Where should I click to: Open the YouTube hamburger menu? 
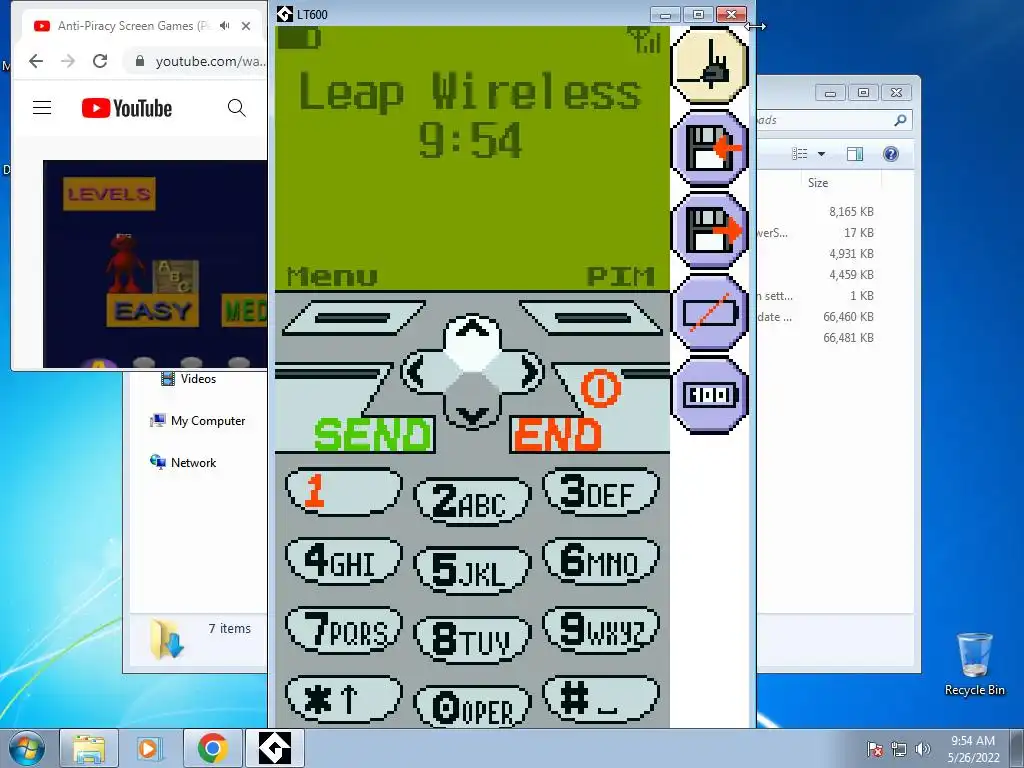tap(42, 108)
